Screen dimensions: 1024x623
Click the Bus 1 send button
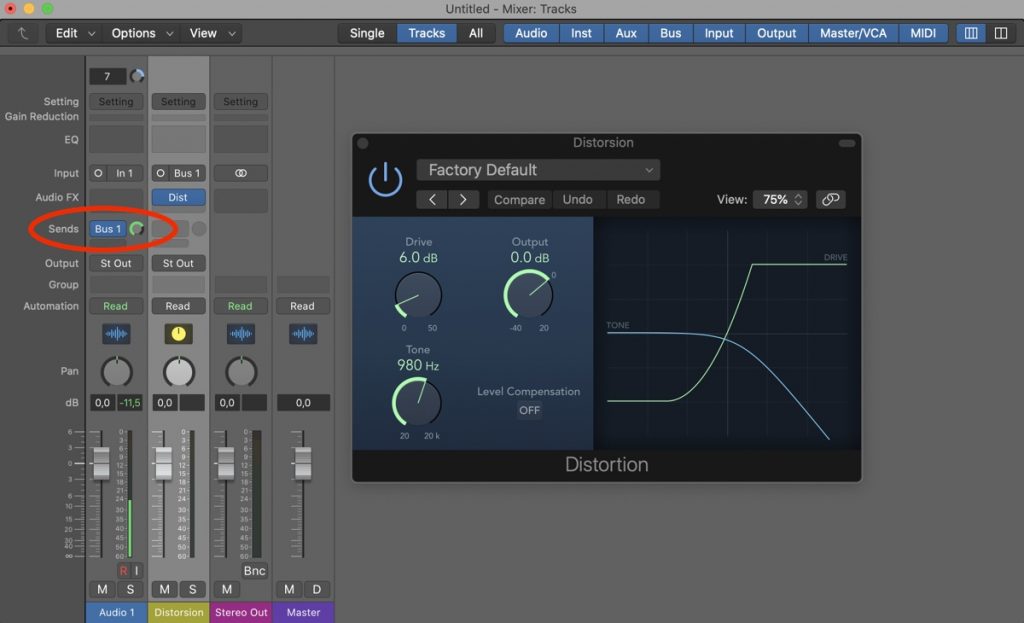(108, 229)
